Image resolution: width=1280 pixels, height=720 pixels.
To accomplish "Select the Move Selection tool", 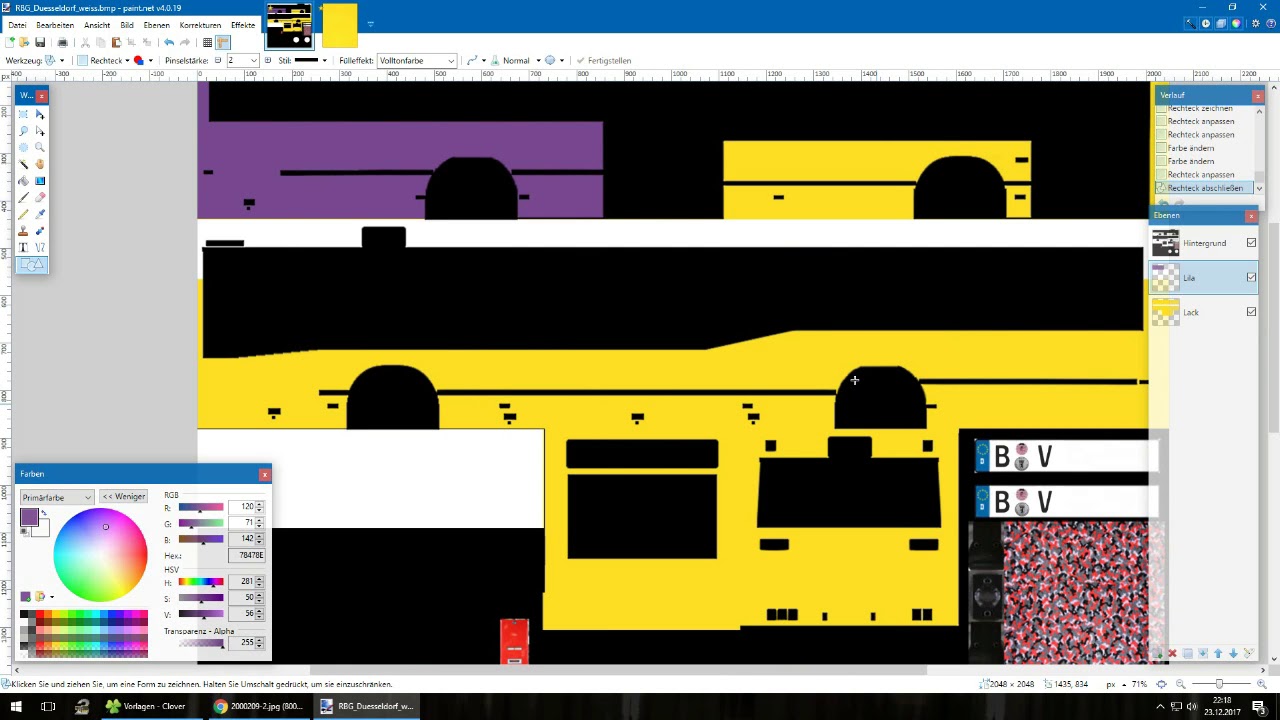I will click(40, 131).
